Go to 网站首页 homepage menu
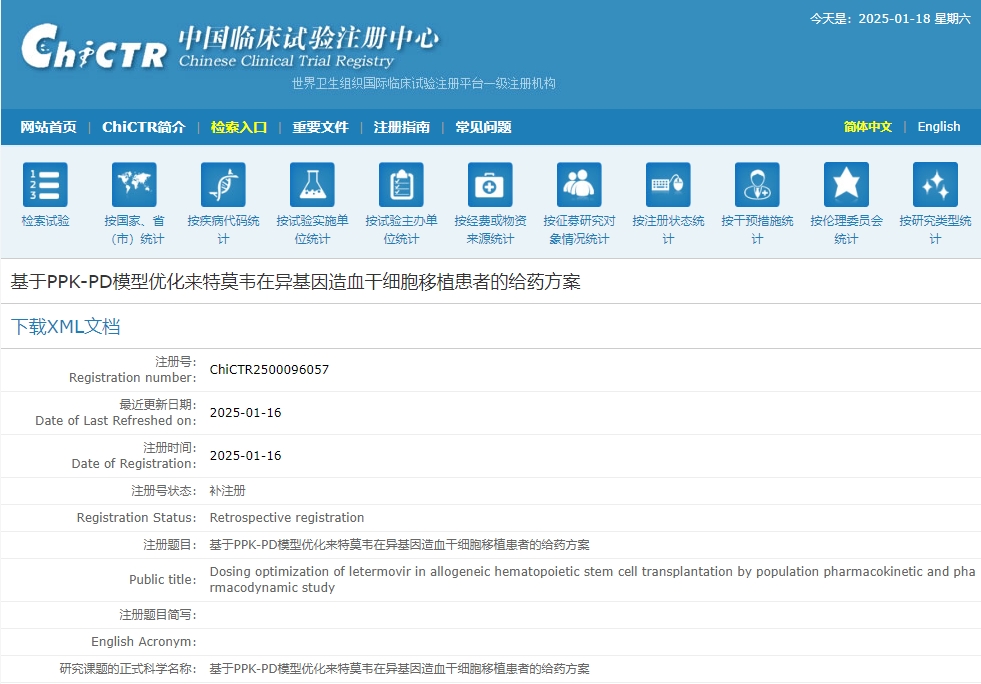 pos(49,127)
